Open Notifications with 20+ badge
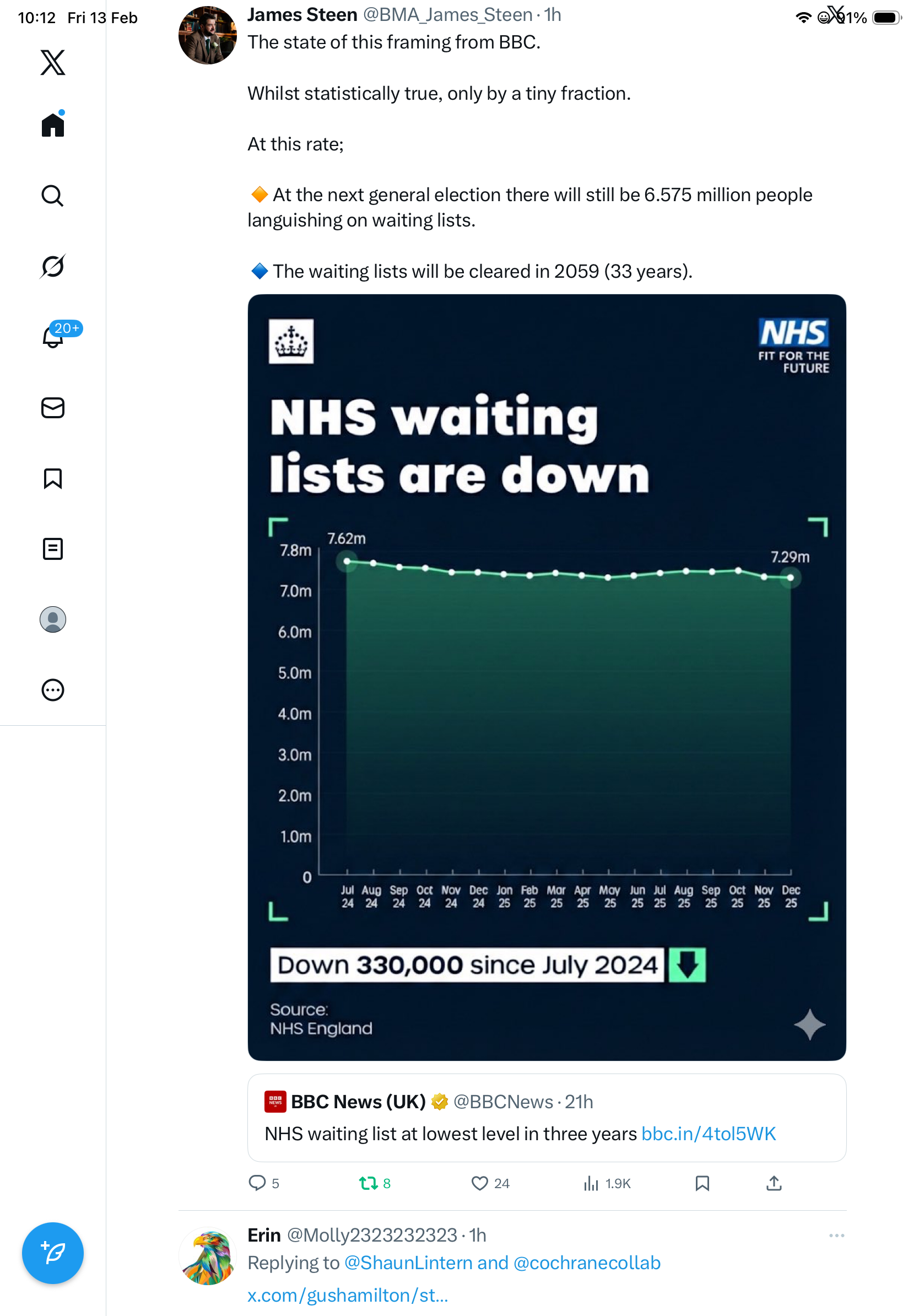This screenshot has height=1316, width=919. [53, 337]
